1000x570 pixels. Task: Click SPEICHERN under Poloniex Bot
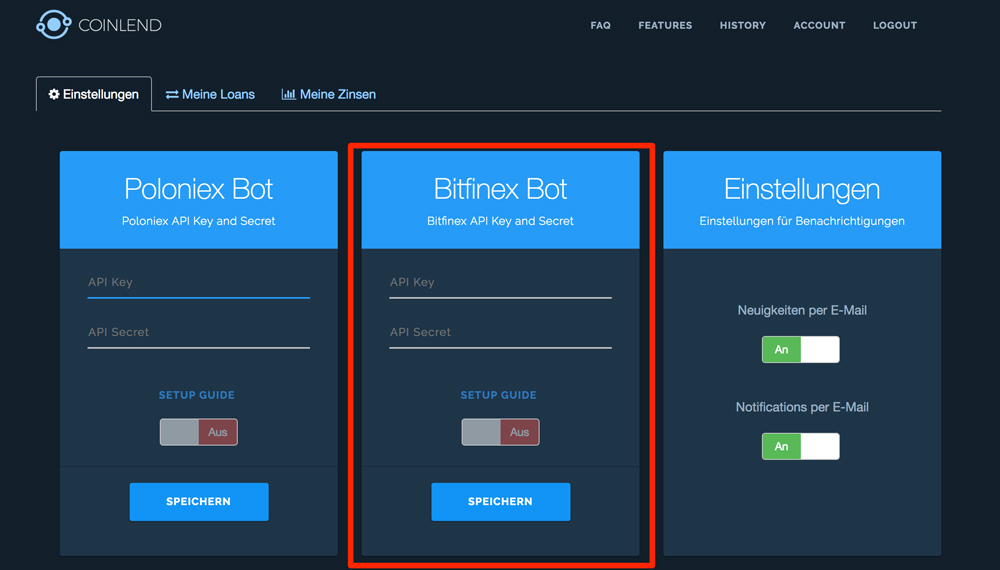pos(199,502)
